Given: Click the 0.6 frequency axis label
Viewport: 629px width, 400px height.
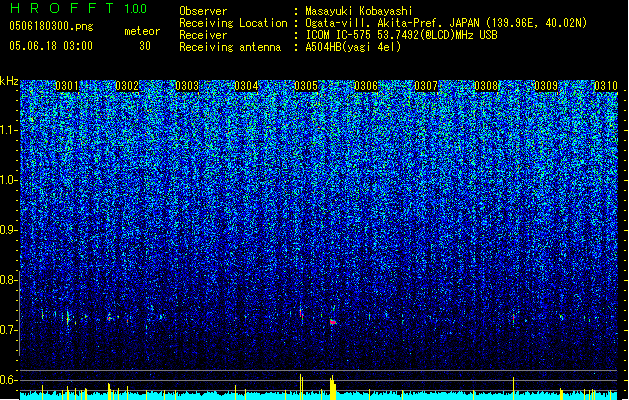Looking at the screenshot, I should pos(8,380).
